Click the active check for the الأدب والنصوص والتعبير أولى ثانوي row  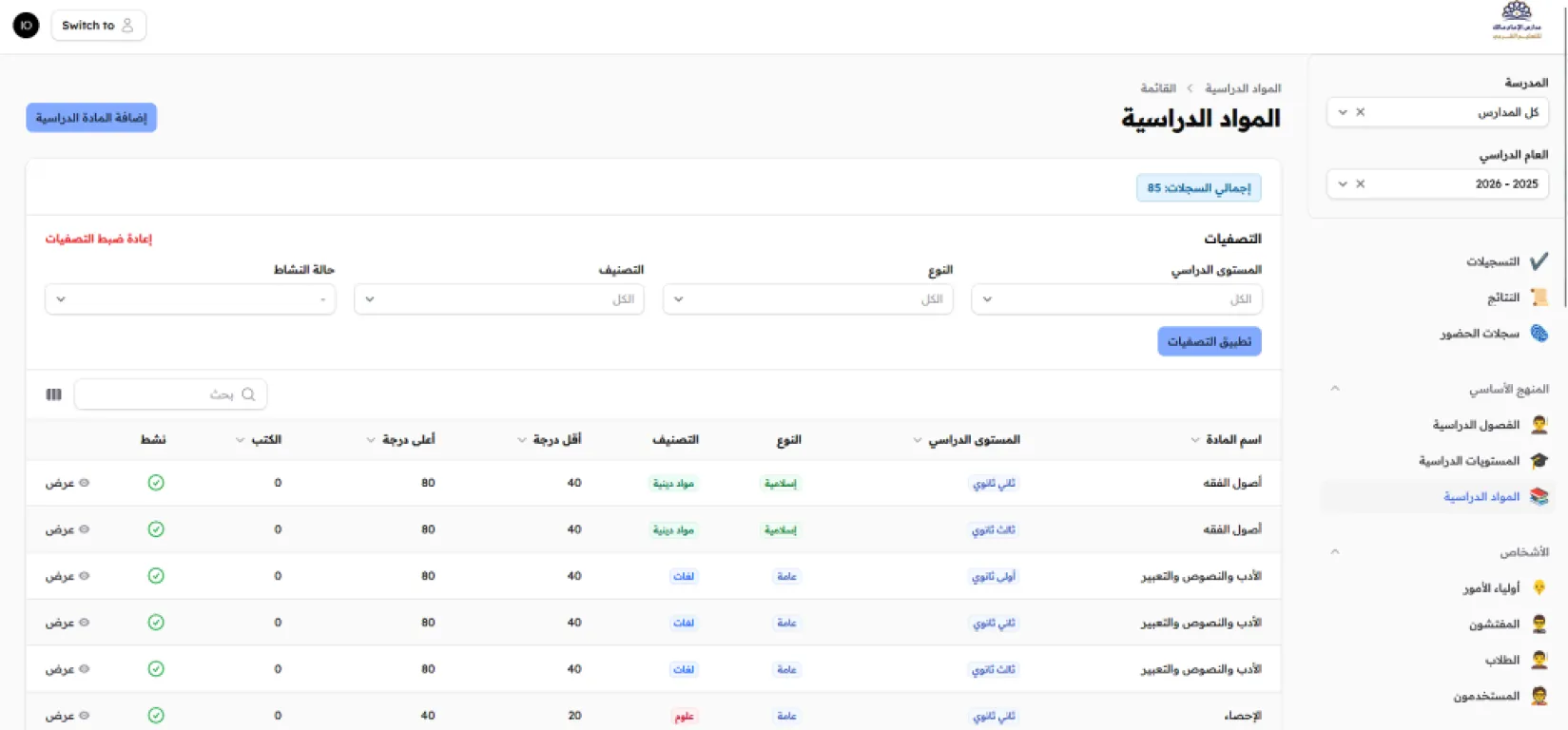156,576
